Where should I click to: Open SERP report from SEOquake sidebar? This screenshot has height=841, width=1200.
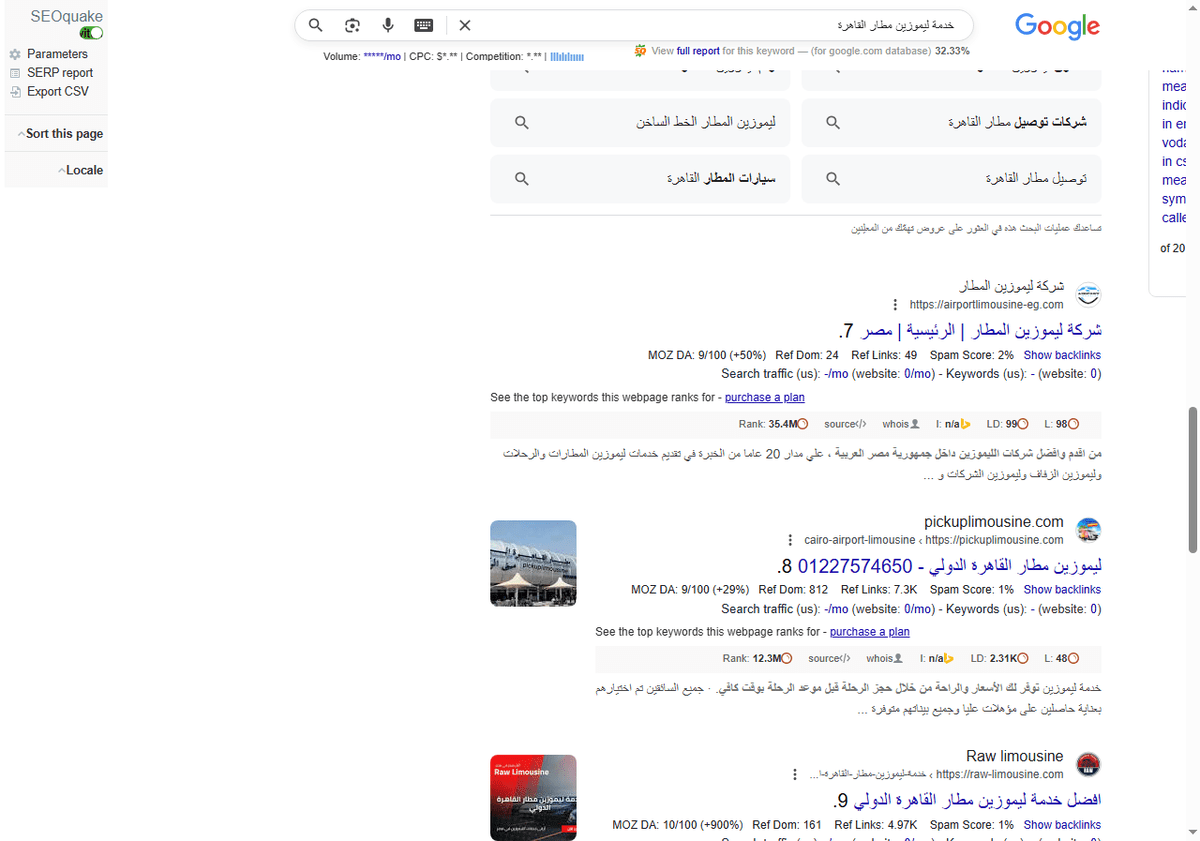coord(58,72)
